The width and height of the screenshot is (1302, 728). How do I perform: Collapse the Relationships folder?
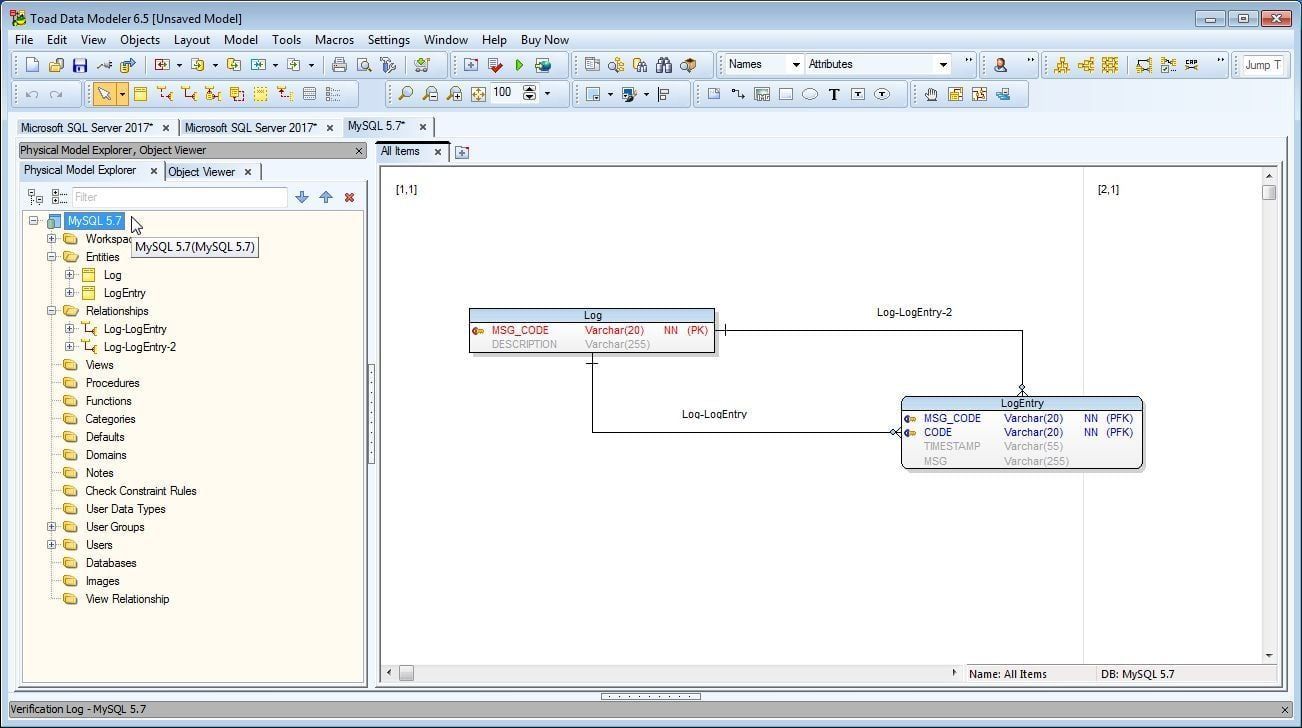51,311
